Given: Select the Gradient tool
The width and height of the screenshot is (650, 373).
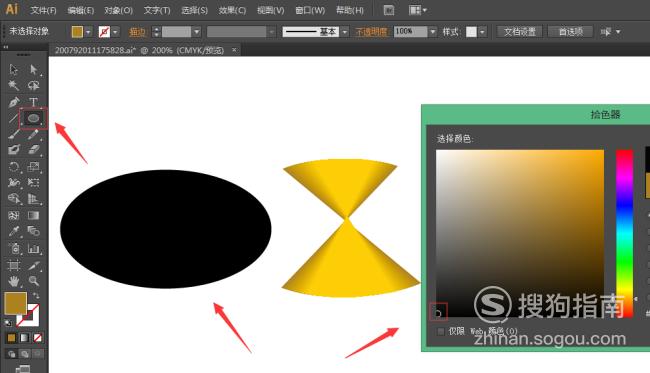Looking at the screenshot, I should [x=34, y=216].
